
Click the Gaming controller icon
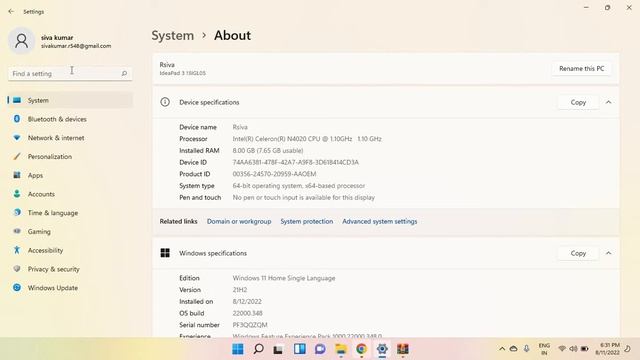(17, 231)
